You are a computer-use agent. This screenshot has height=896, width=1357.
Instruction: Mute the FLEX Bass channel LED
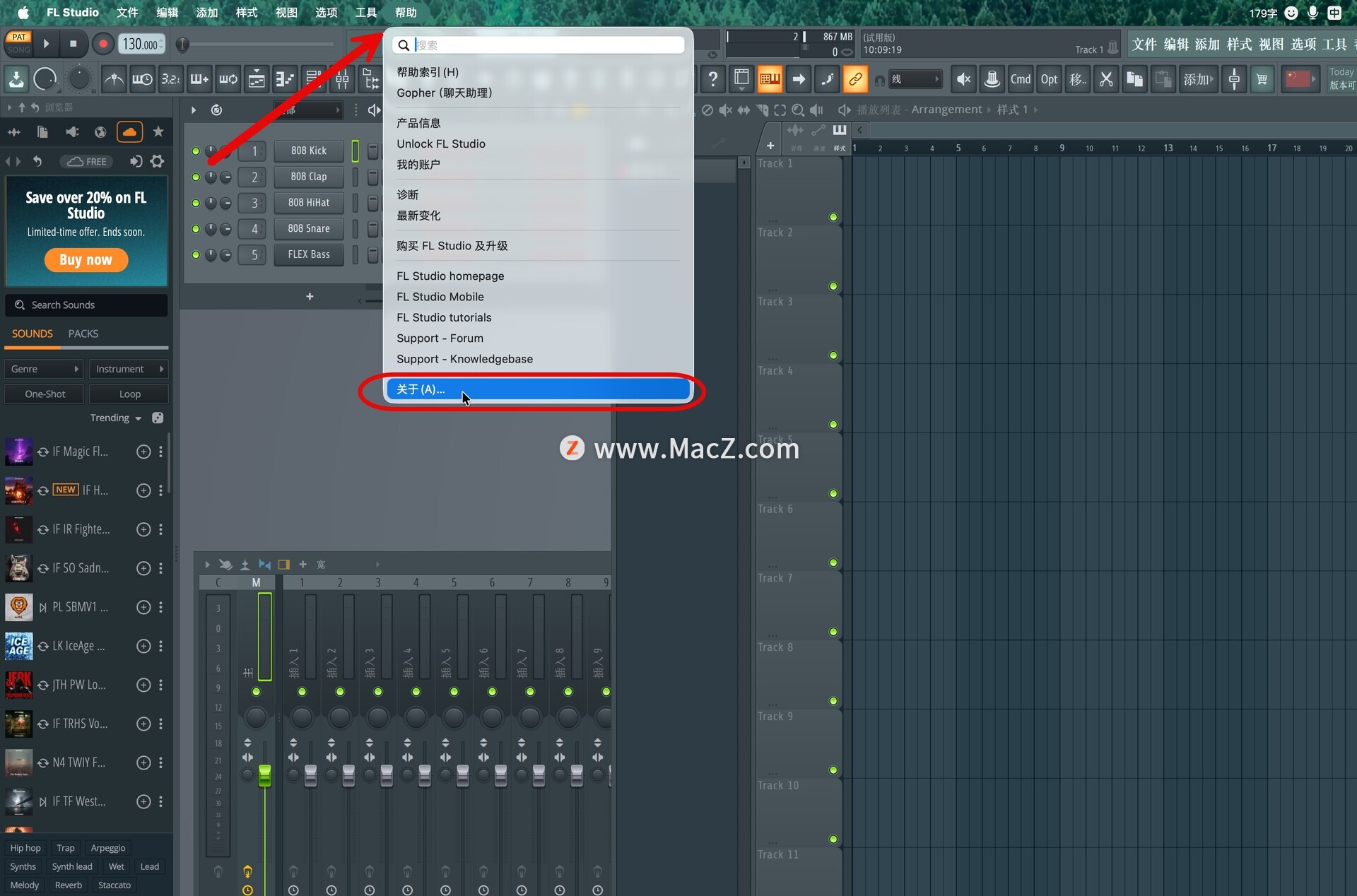pyautogui.click(x=196, y=255)
